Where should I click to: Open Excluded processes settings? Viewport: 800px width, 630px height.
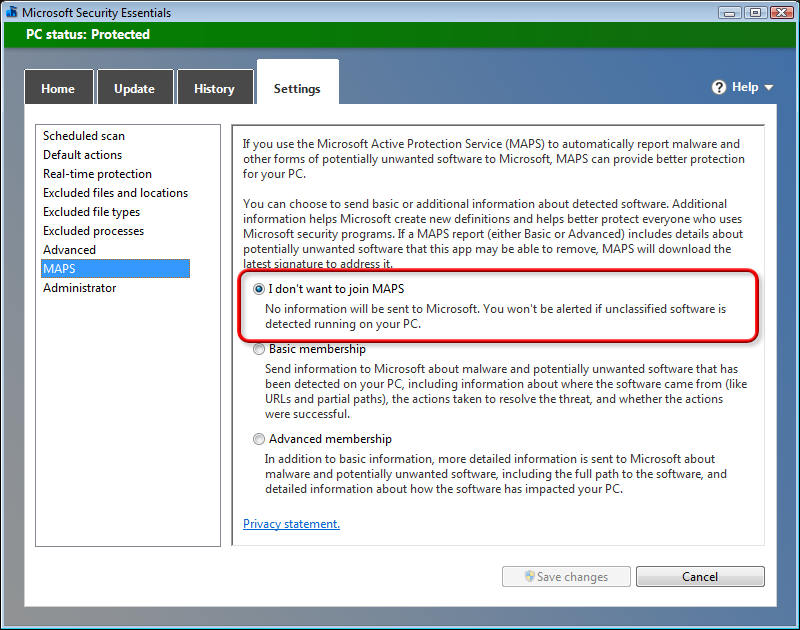click(x=93, y=231)
